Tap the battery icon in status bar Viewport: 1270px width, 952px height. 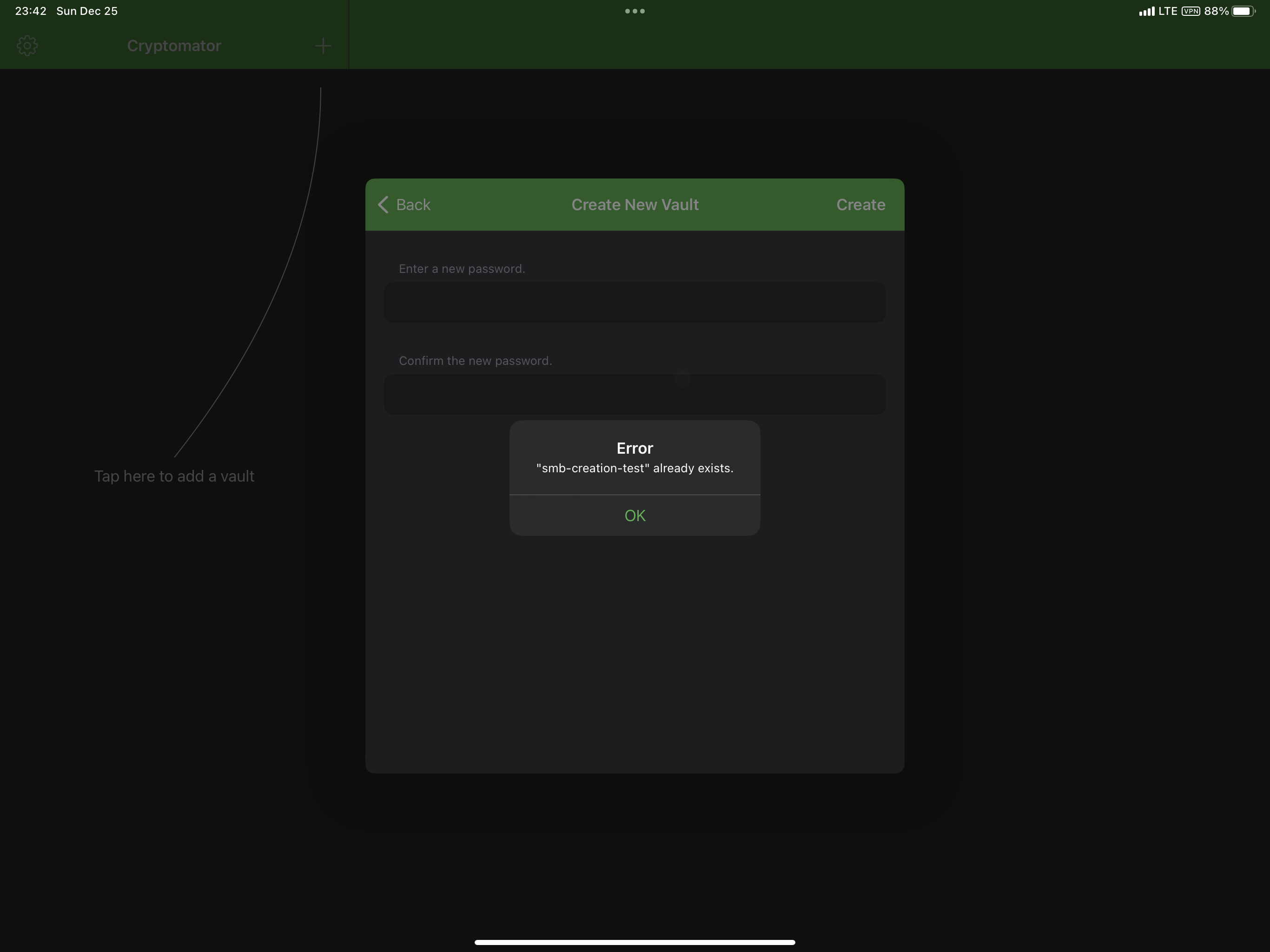pos(1243,11)
